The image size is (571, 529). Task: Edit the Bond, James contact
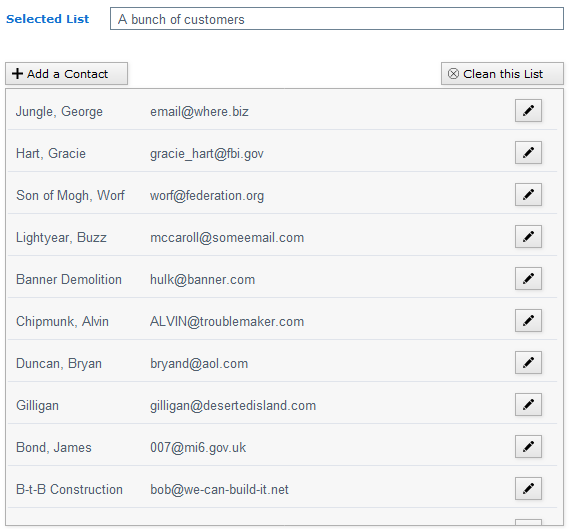(528, 446)
